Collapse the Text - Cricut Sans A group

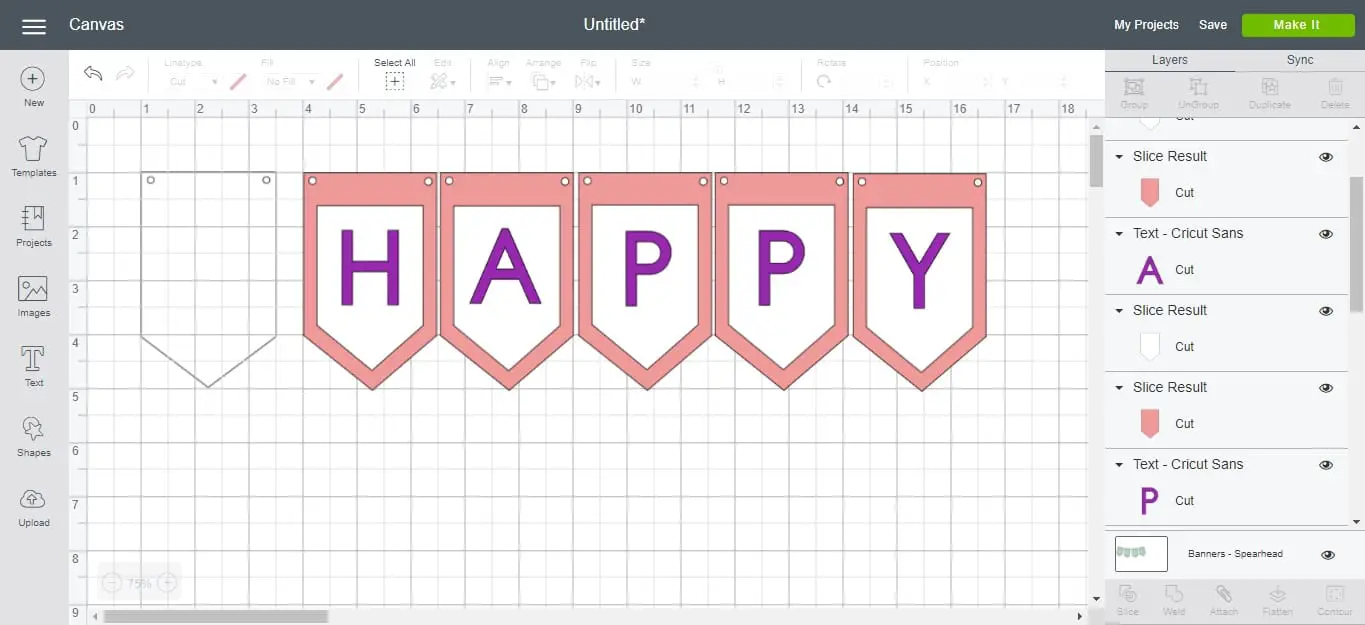pos(1119,234)
